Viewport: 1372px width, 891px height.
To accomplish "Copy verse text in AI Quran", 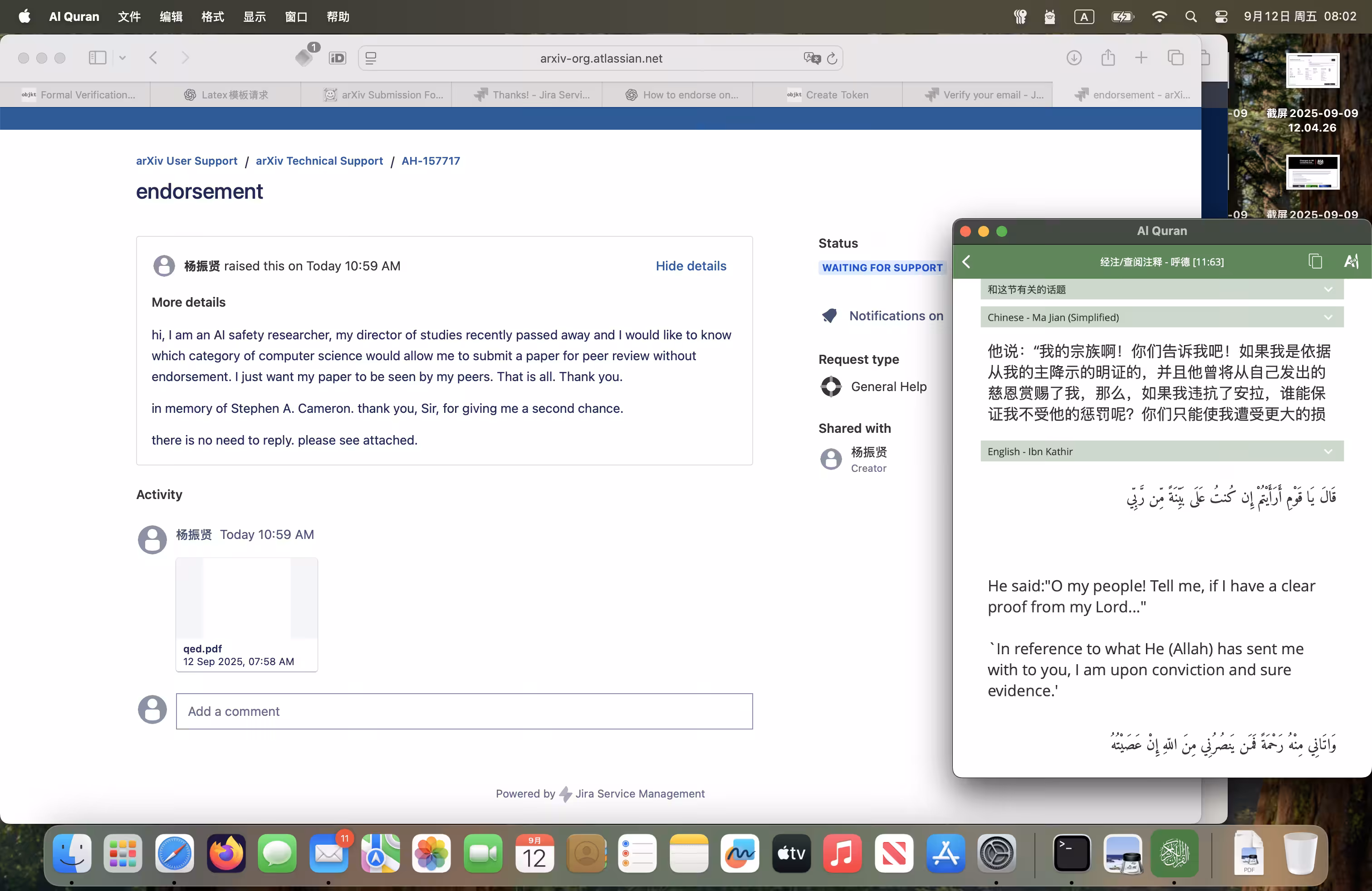I will 1315,261.
